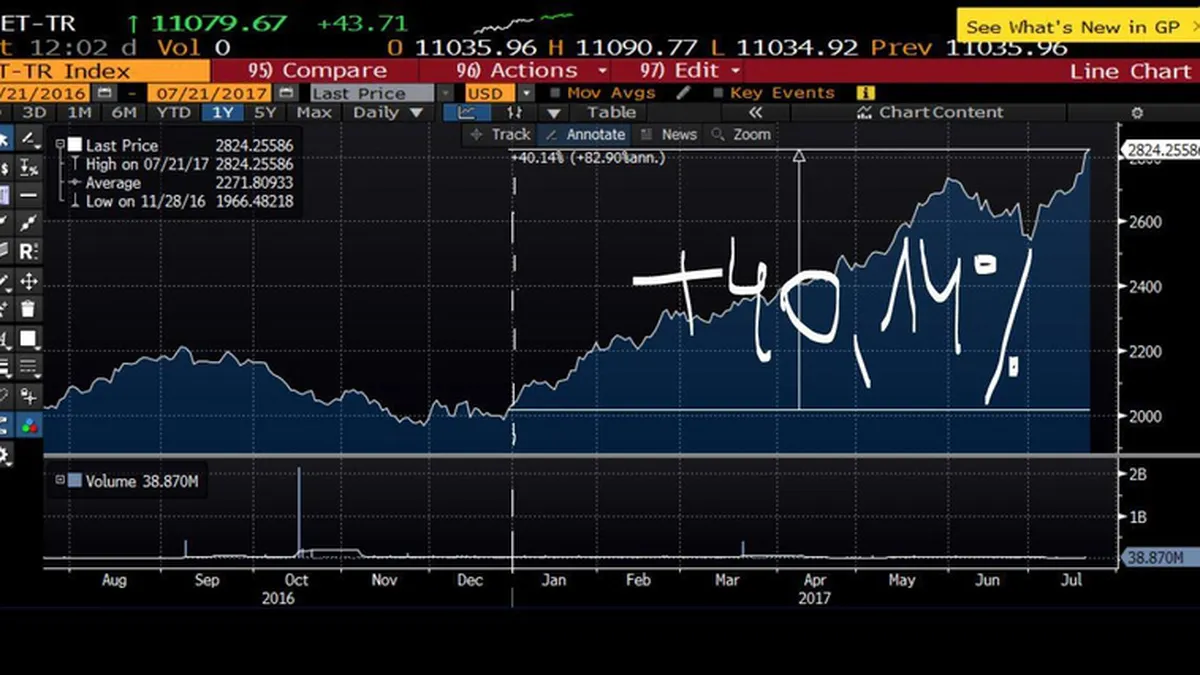
Task: Select the move arrows tool
Action: point(29,281)
